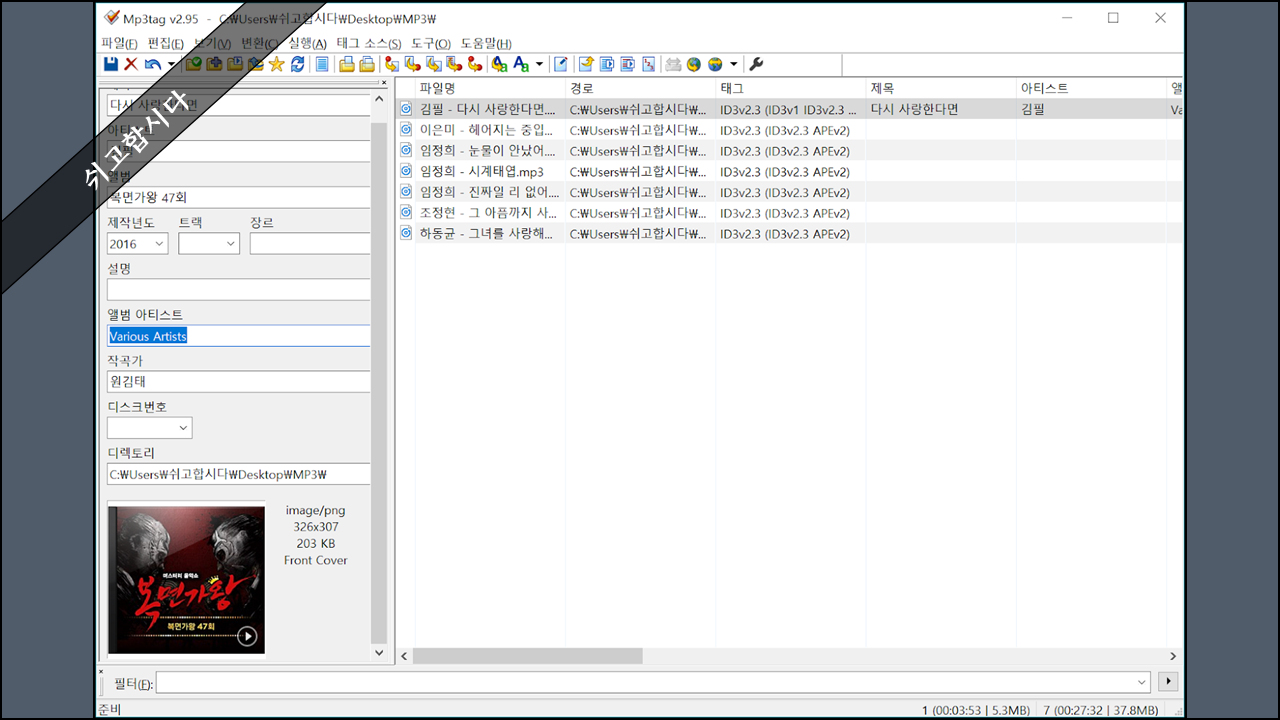The height and width of the screenshot is (720, 1280).
Task: Click the Select all files icon
Action: point(322,64)
